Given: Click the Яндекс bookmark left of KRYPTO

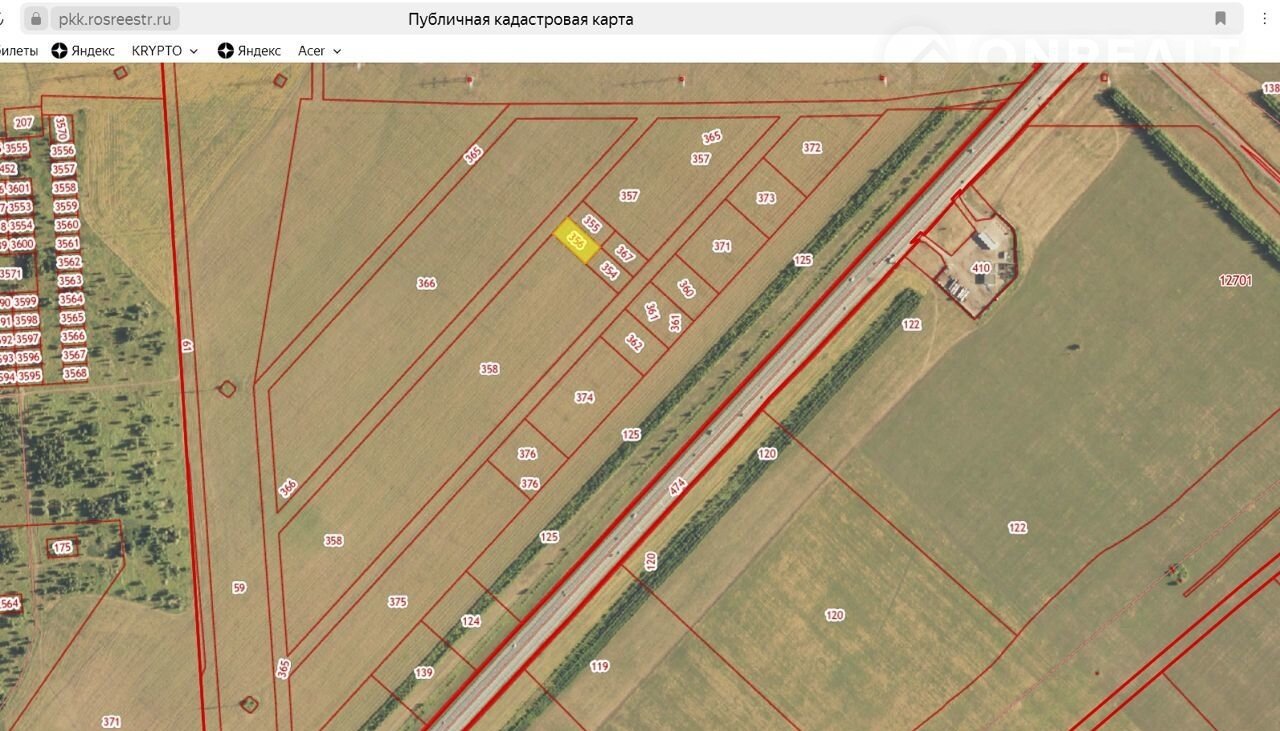Looking at the screenshot, I should [x=83, y=51].
